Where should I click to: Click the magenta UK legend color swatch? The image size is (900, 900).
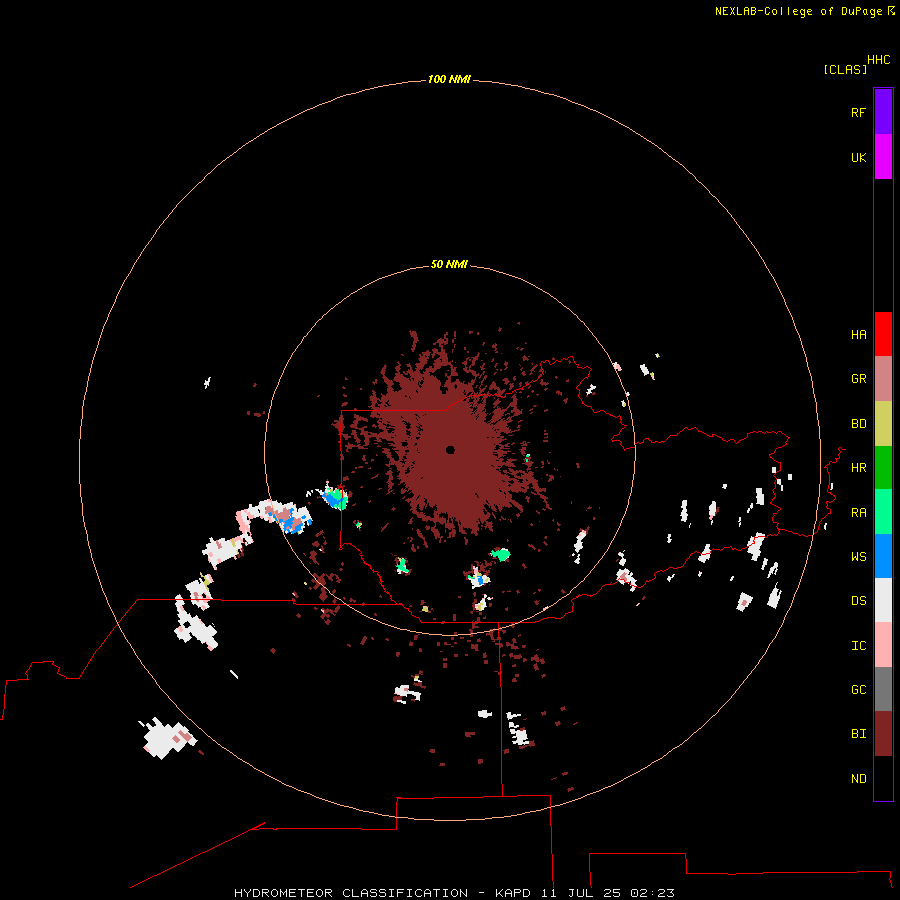(883, 157)
